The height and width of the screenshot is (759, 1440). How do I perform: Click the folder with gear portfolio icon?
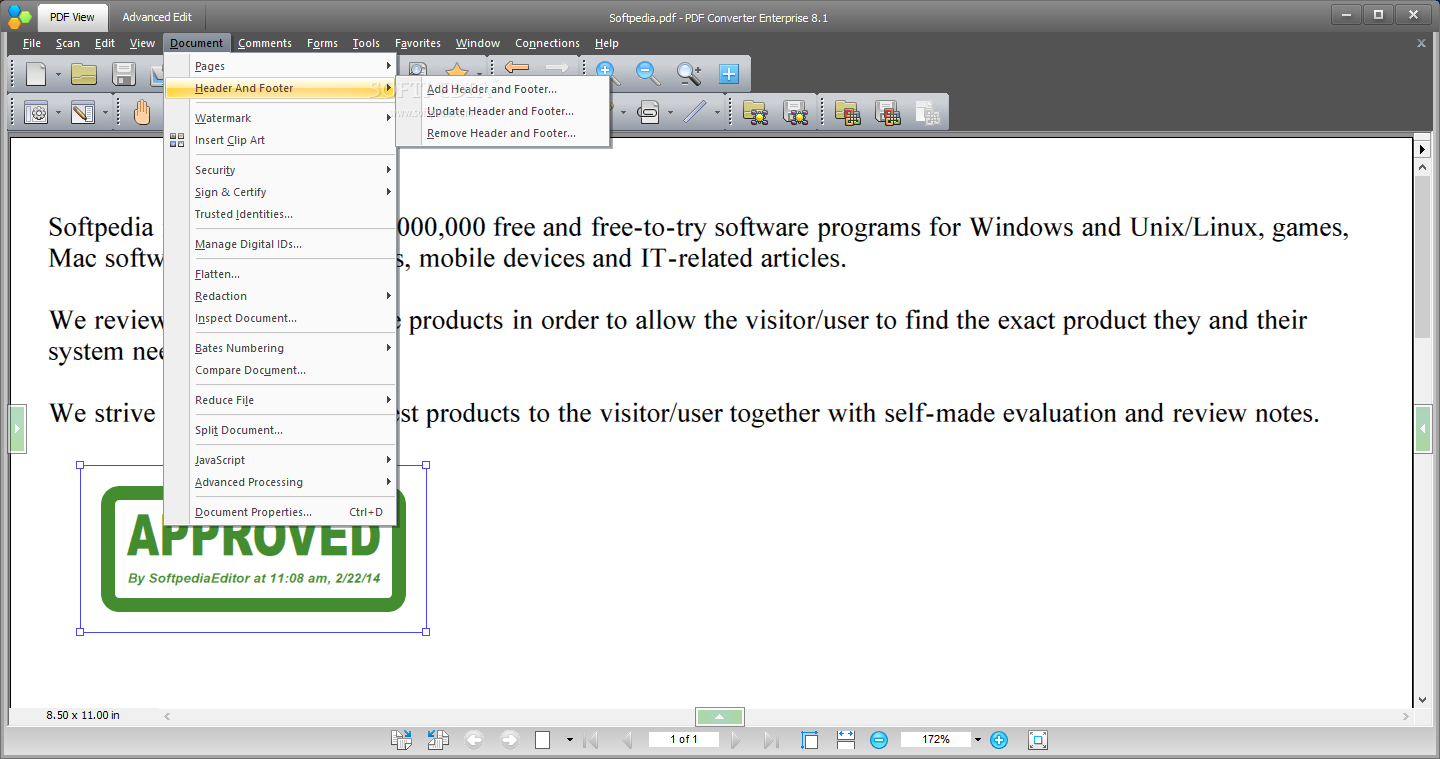click(x=755, y=112)
